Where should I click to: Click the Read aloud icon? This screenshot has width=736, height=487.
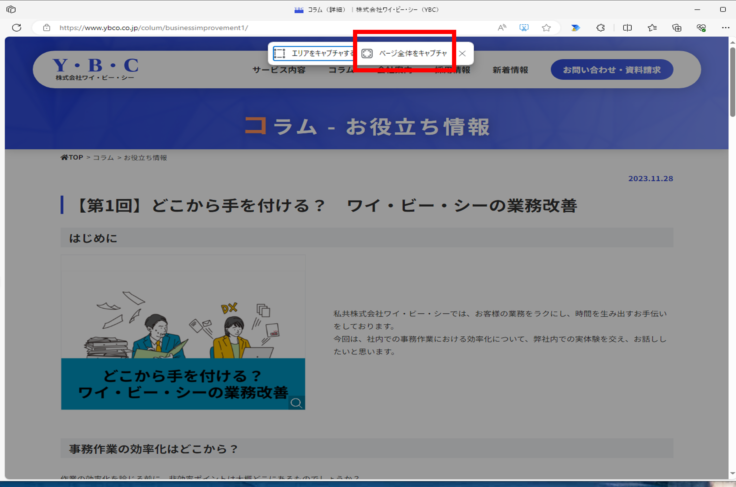click(x=502, y=28)
